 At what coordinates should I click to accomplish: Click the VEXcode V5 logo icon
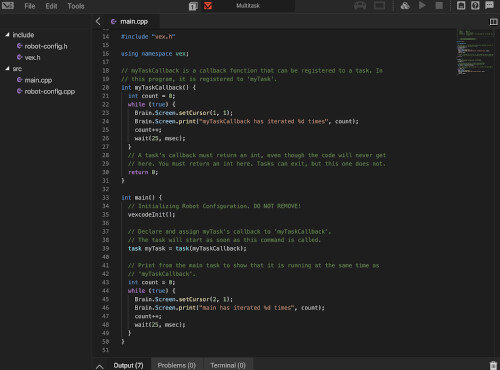(x=8, y=5)
